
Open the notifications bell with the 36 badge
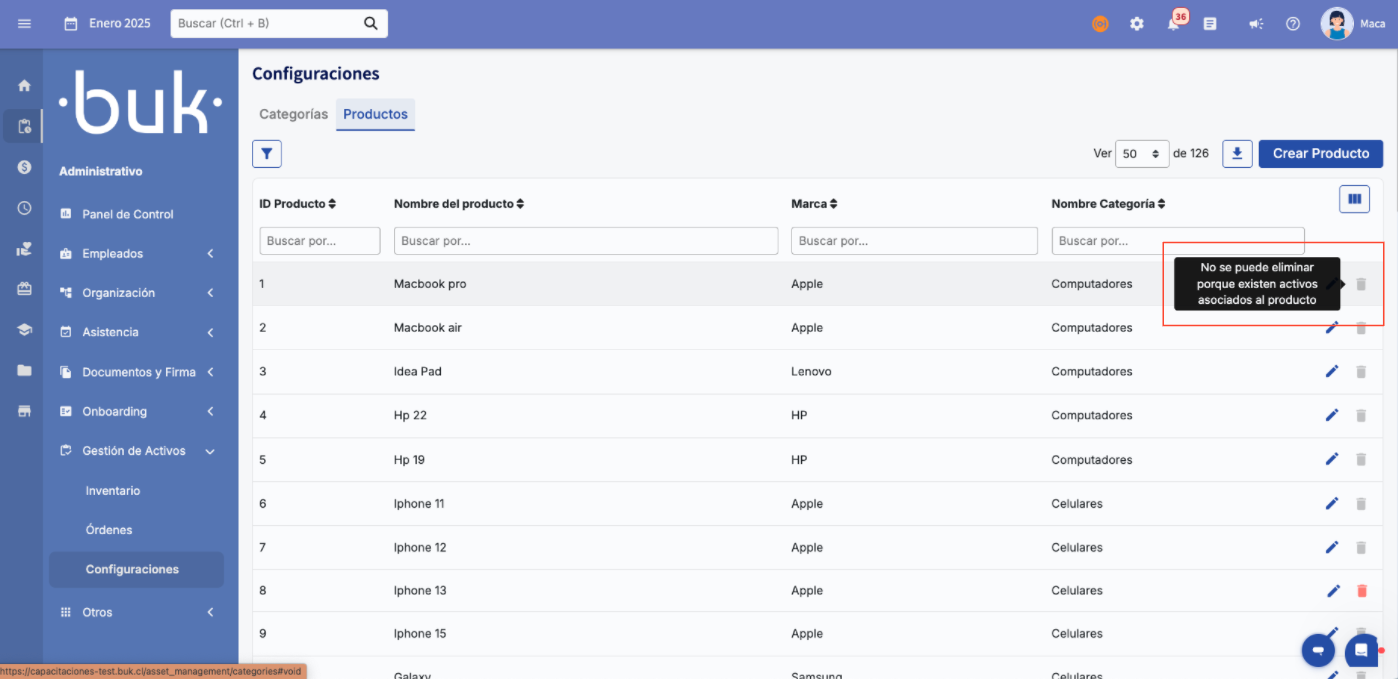click(x=1174, y=24)
